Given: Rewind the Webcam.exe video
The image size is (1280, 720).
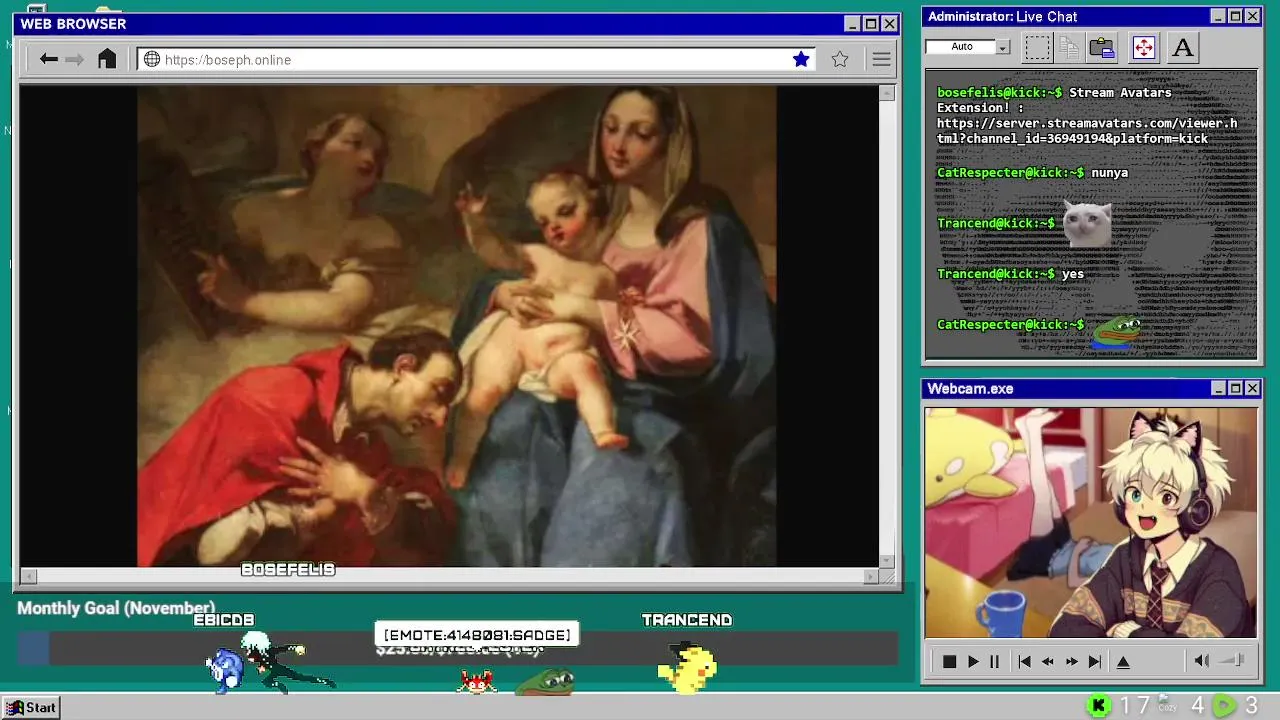Looking at the screenshot, I should (x=1048, y=661).
